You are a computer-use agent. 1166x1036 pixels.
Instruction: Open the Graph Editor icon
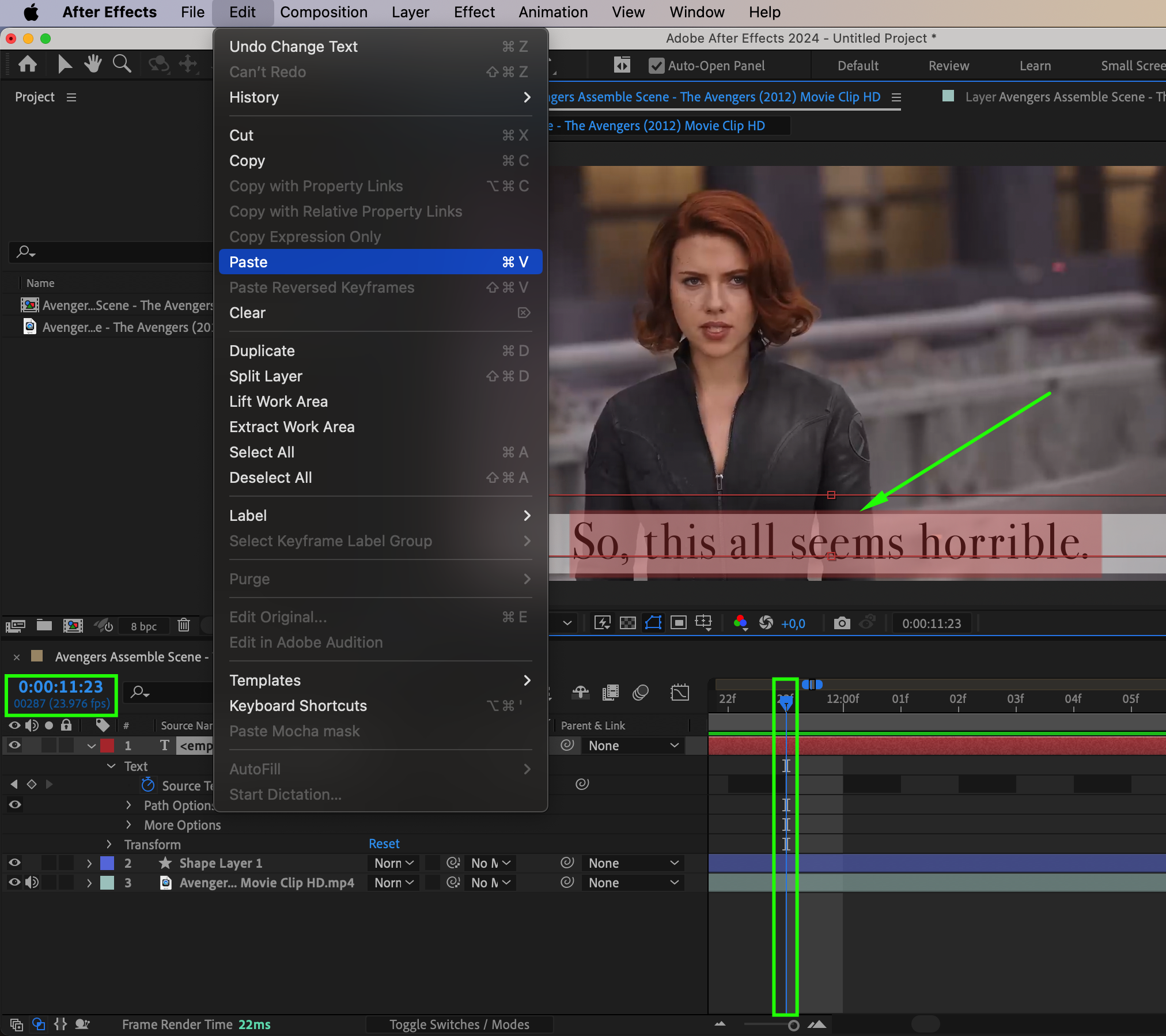pos(679,692)
